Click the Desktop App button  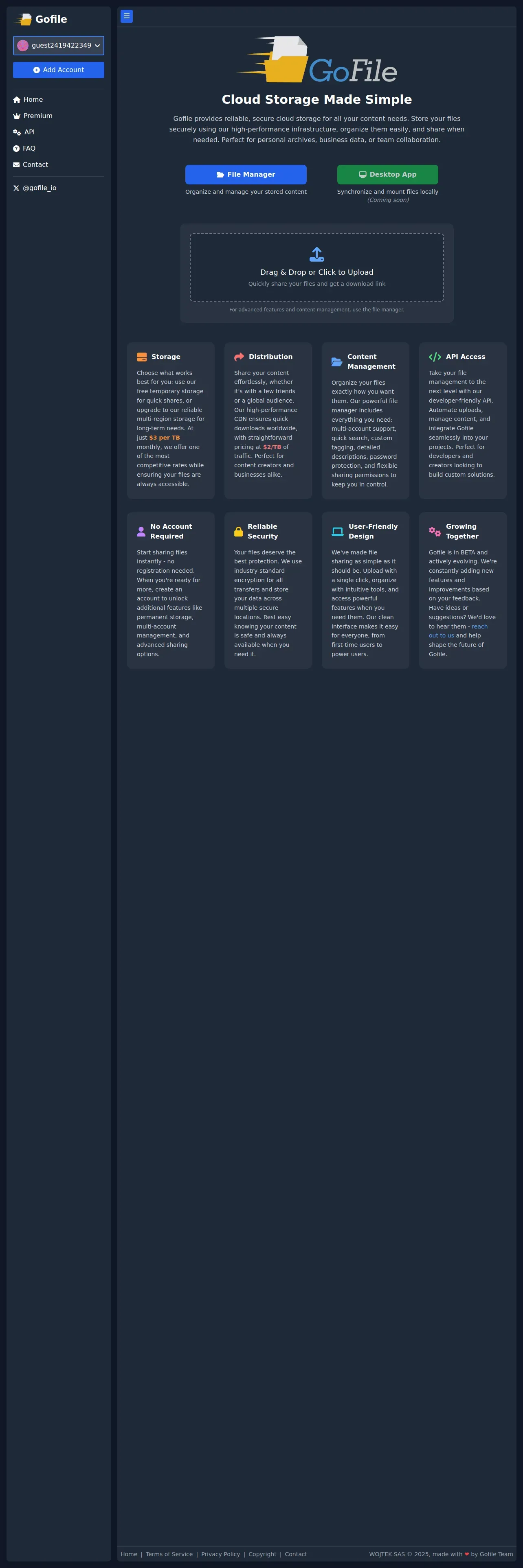(x=388, y=175)
